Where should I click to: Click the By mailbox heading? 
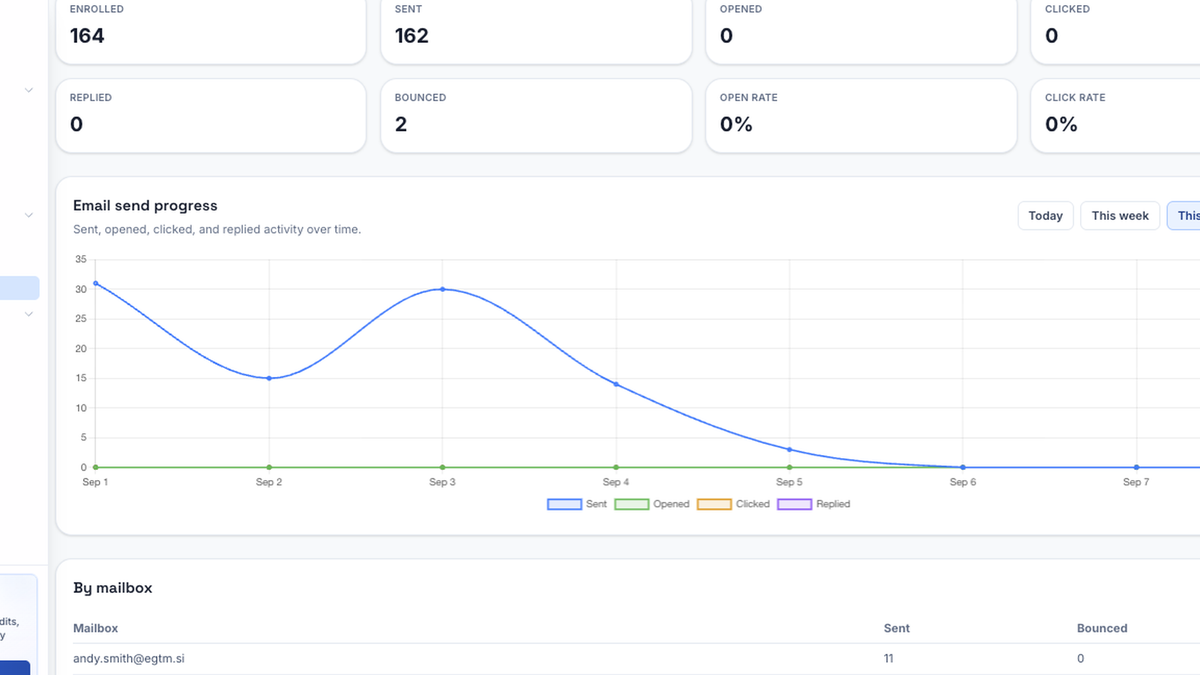(x=113, y=588)
